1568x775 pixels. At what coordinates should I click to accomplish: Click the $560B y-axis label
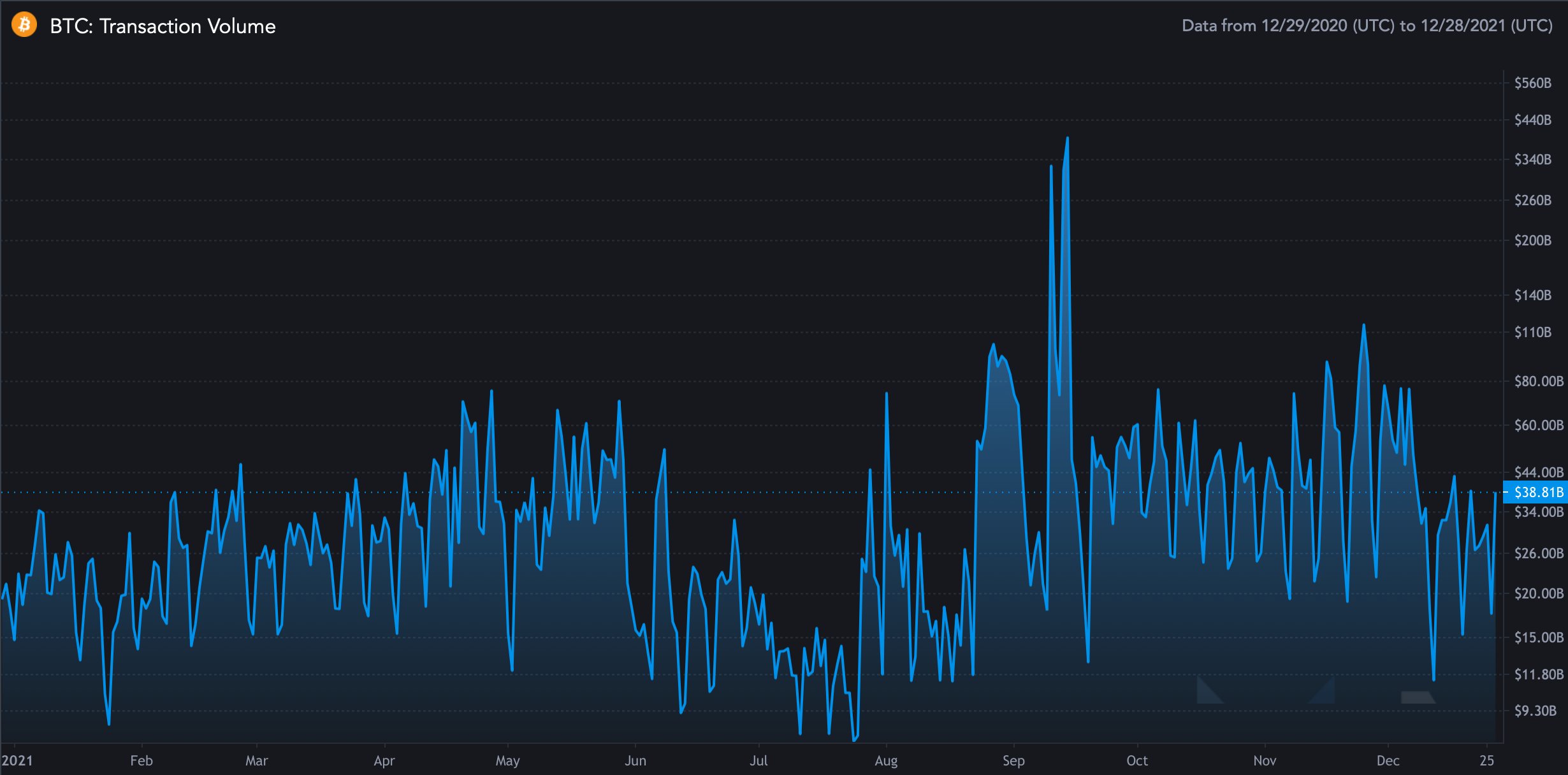click(x=1533, y=83)
